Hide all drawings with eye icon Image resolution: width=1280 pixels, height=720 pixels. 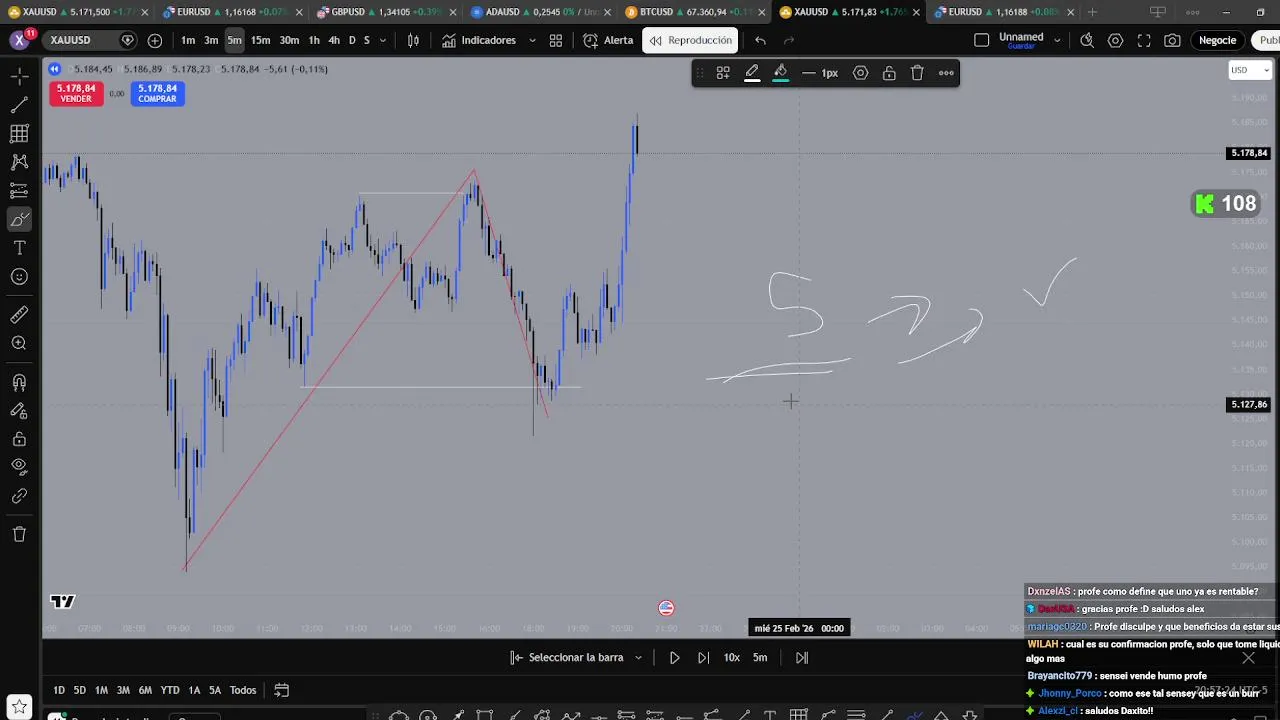click(19, 466)
